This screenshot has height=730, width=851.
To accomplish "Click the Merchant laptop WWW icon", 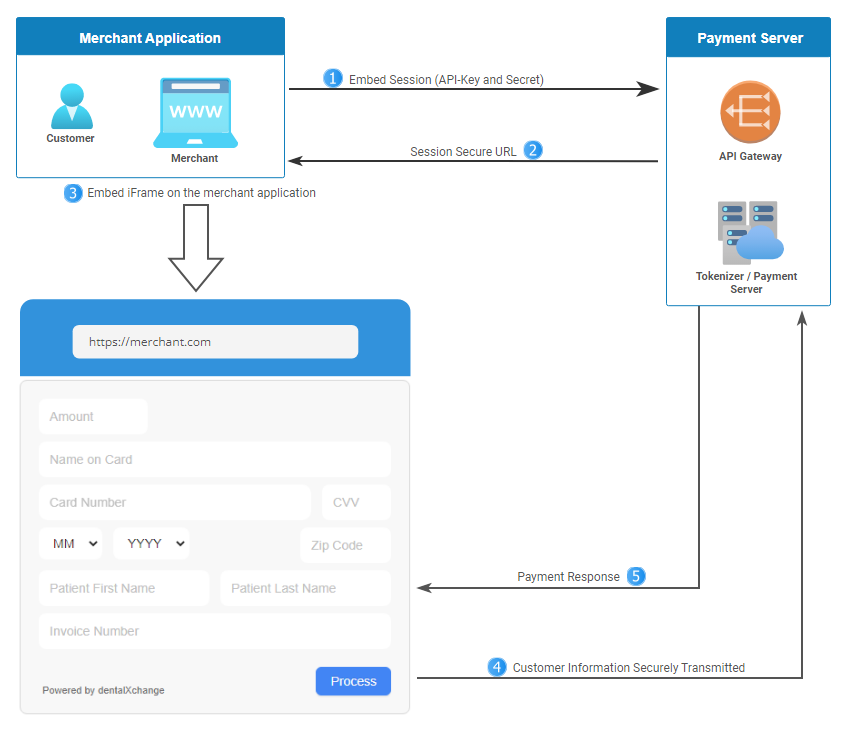I will pos(195,112).
